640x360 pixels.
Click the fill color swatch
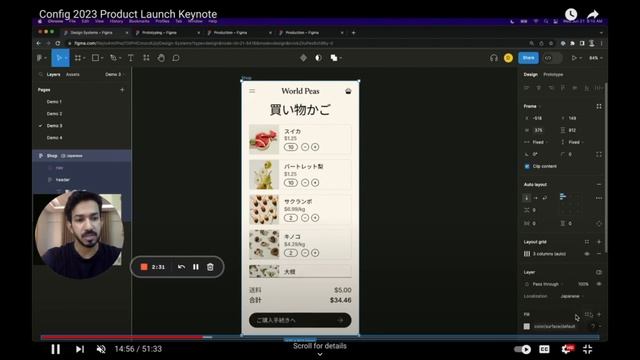click(527, 327)
